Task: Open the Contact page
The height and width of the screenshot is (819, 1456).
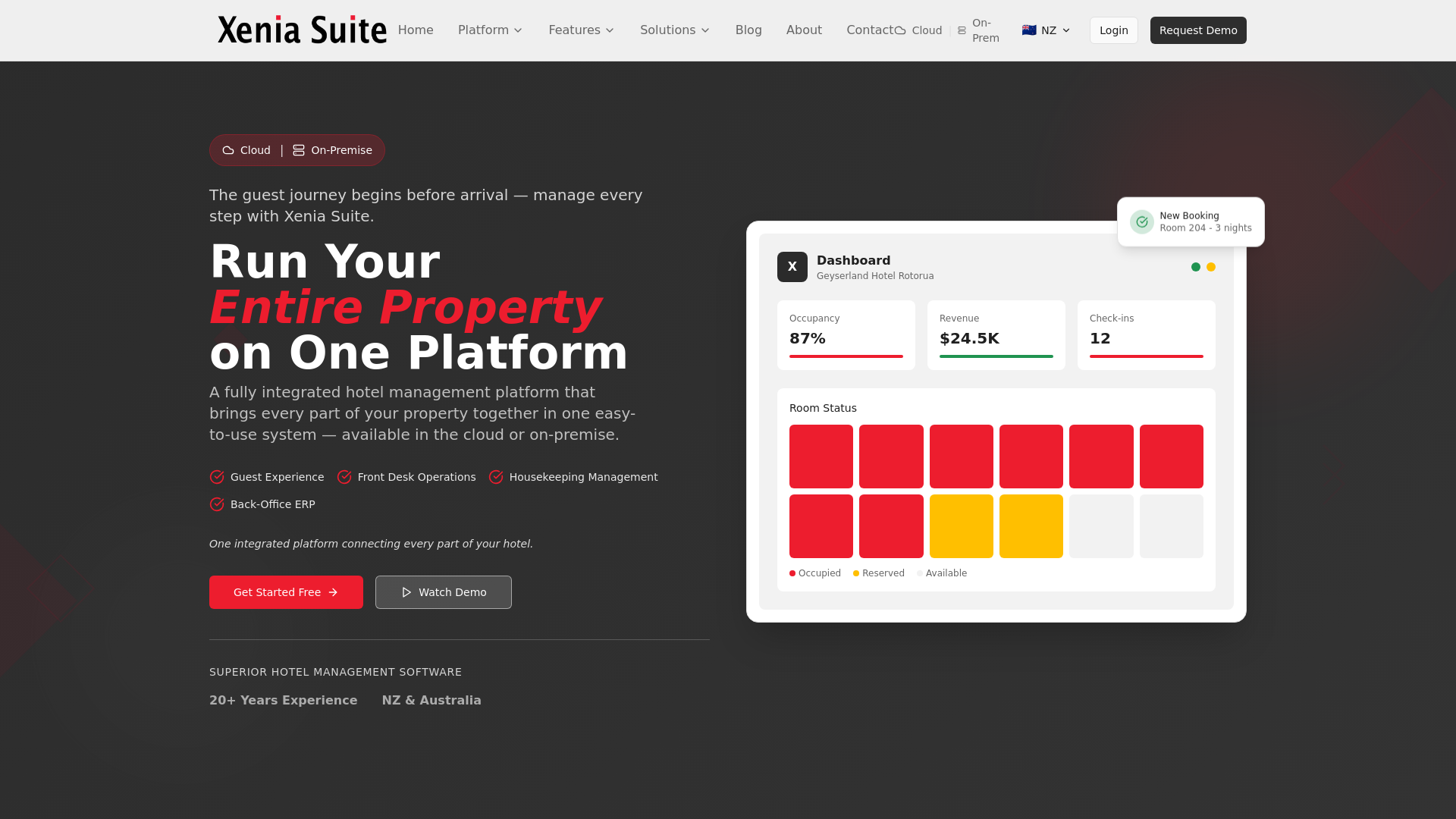Action: (x=870, y=30)
